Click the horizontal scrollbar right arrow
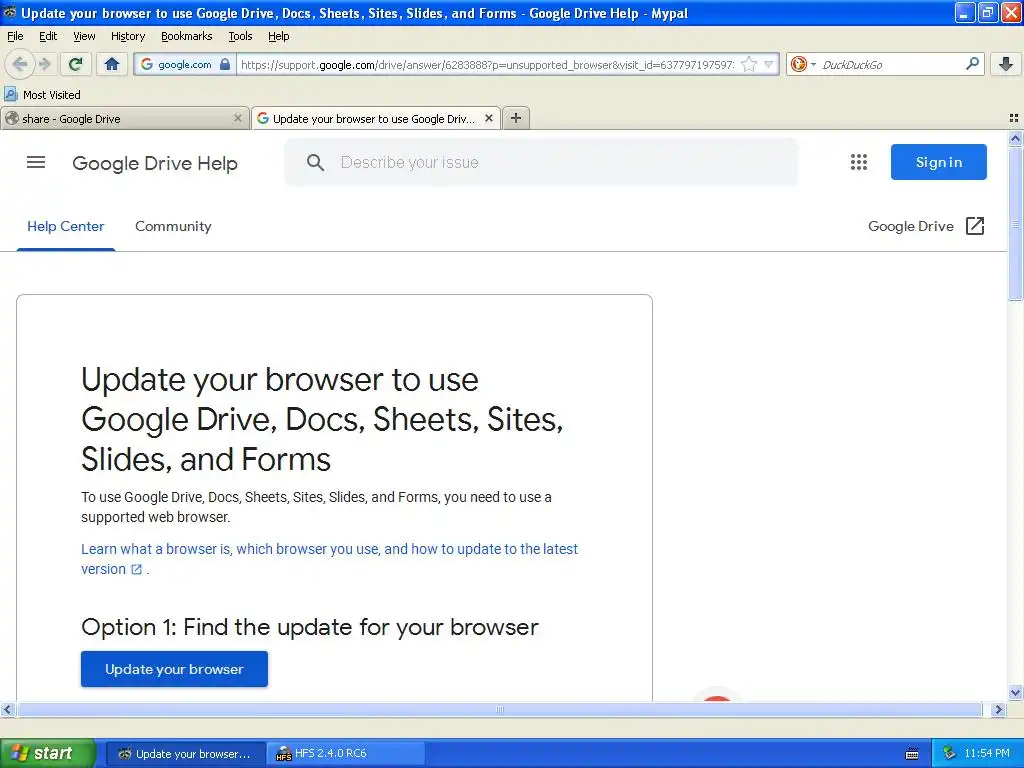Image resolution: width=1024 pixels, height=768 pixels. (x=998, y=709)
